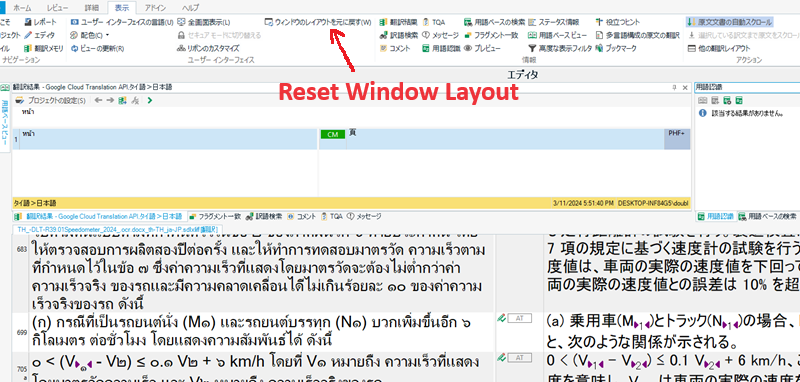Open ブックマーク window
Image resolution: width=800 pixels, height=382 pixels.
616,48
